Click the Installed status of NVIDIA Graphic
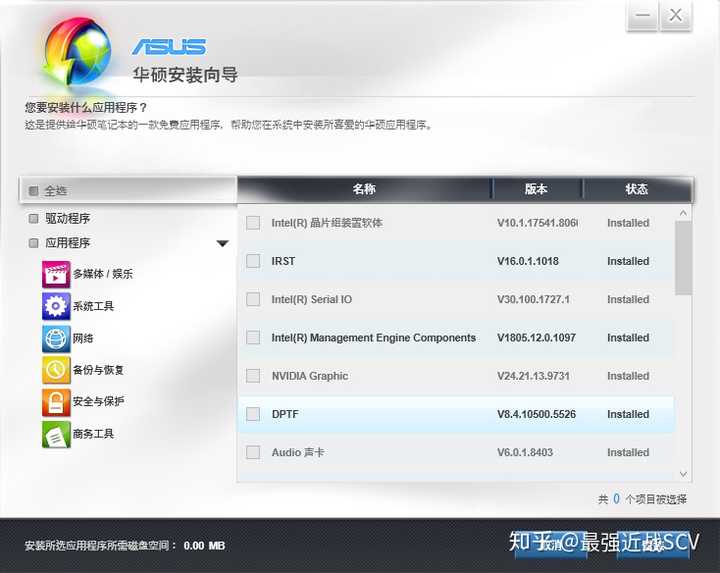This screenshot has width=720, height=573. [x=628, y=376]
